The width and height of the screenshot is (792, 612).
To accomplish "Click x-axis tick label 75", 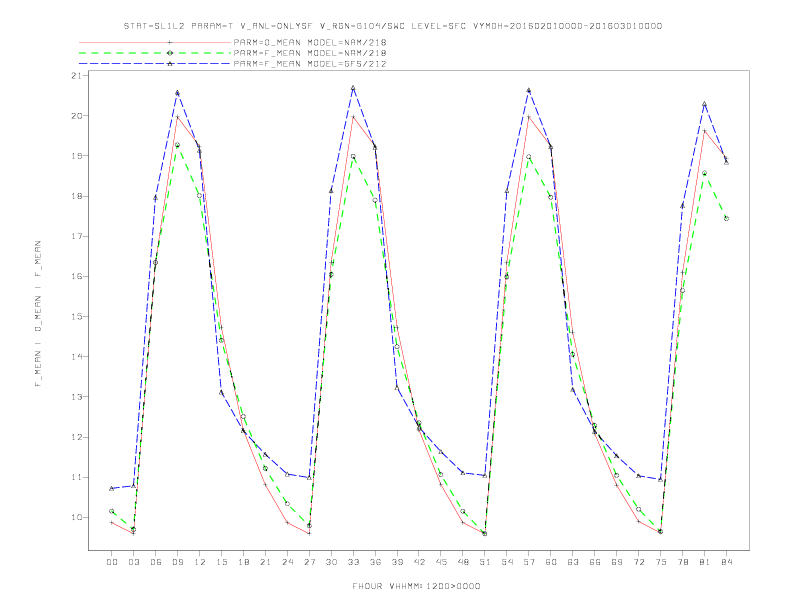I will point(661,562).
